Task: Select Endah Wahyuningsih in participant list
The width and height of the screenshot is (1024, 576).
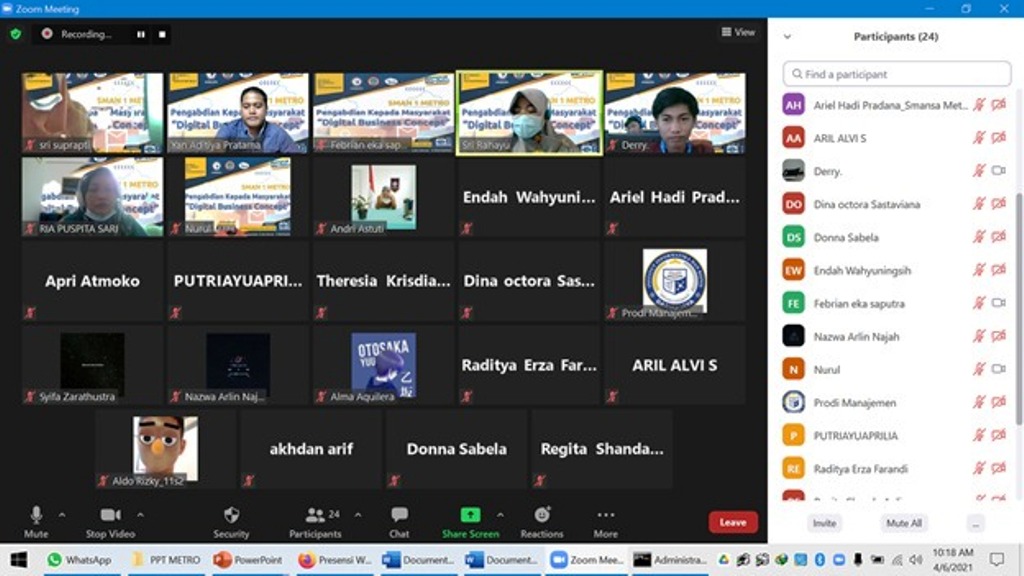Action: pyautogui.click(x=897, y=270)
